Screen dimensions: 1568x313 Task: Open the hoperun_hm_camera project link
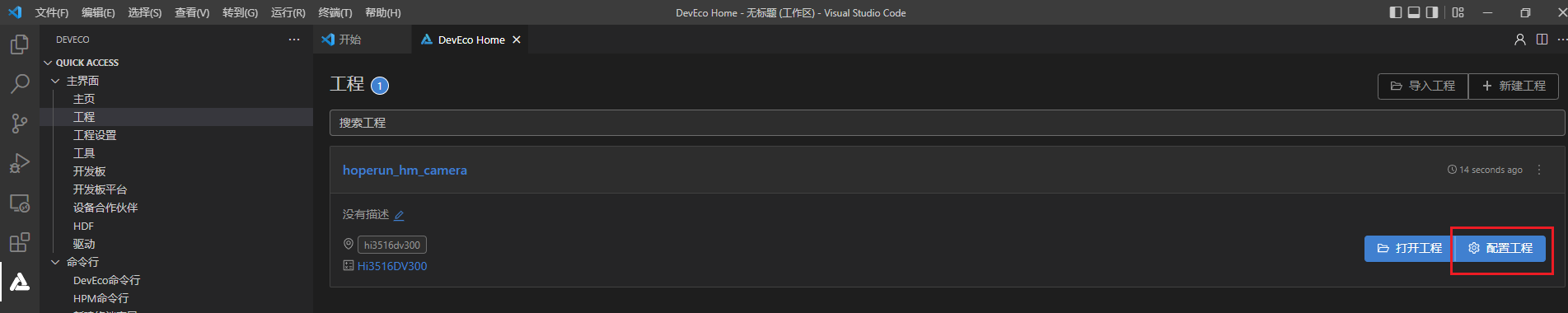(405, 170)
